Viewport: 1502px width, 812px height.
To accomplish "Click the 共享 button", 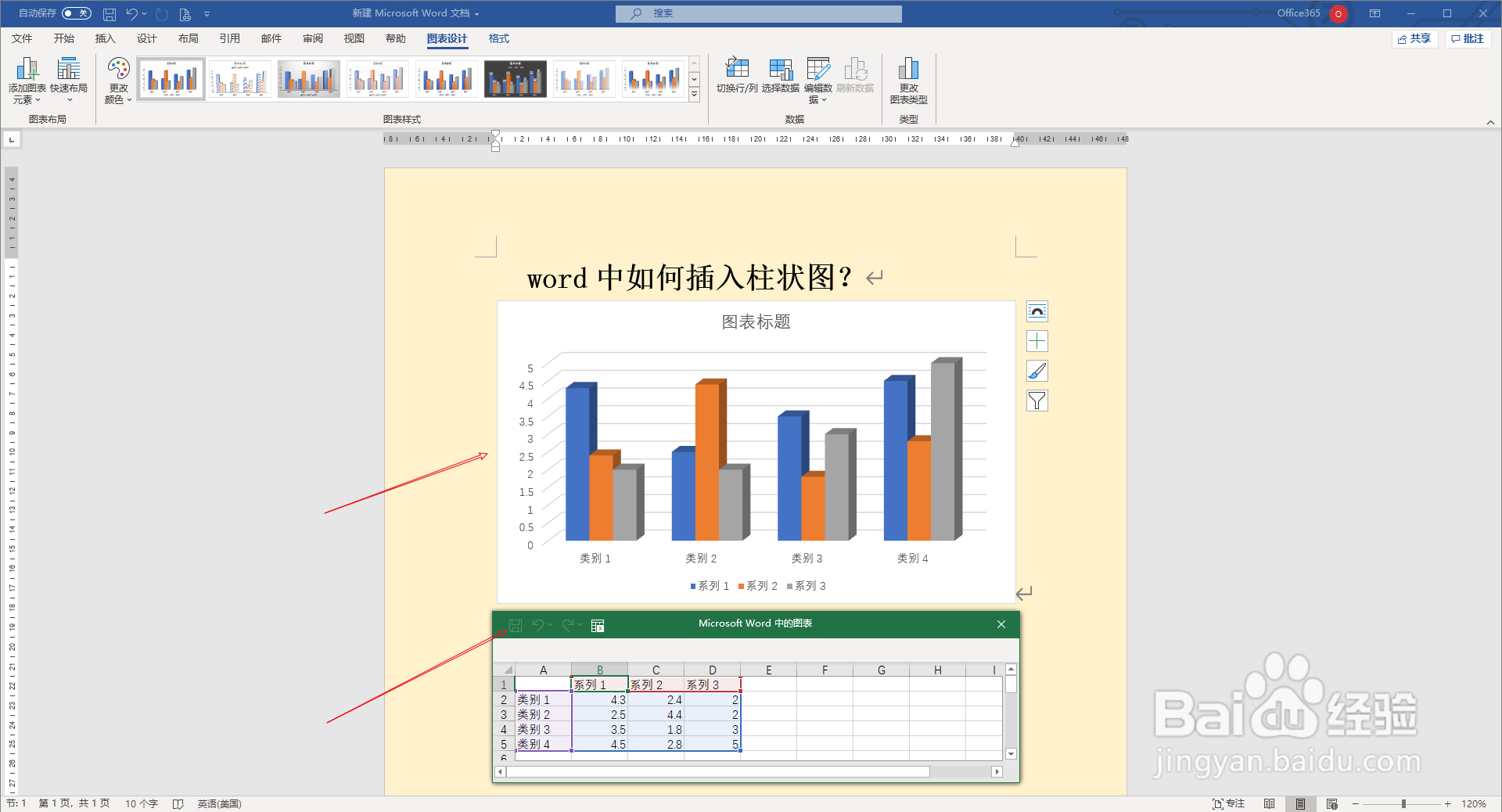I will click(x=1414, y=38).
